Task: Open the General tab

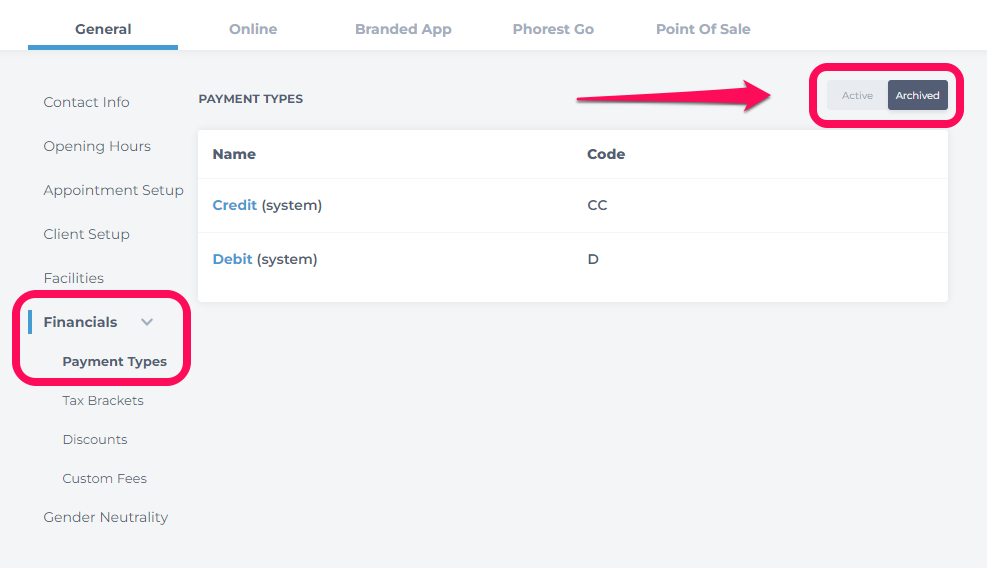Action: coord(103,29)
